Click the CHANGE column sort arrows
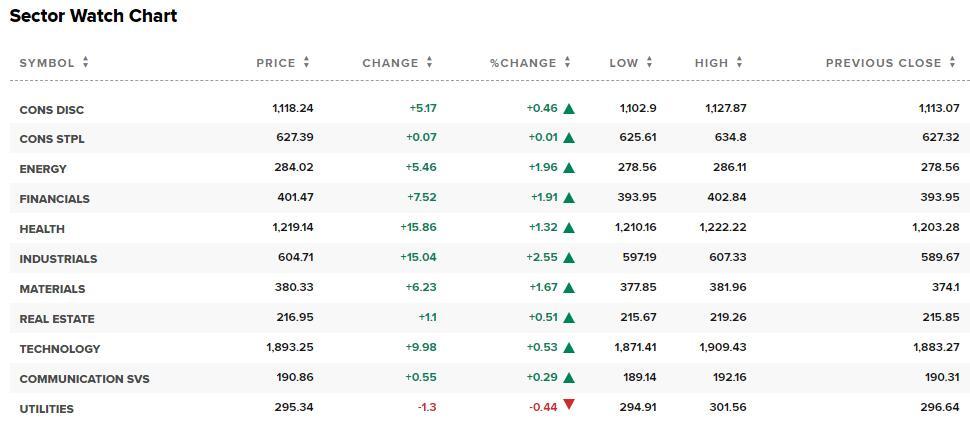This screenshot has height=428, width=970. click(x=429, y=62)
